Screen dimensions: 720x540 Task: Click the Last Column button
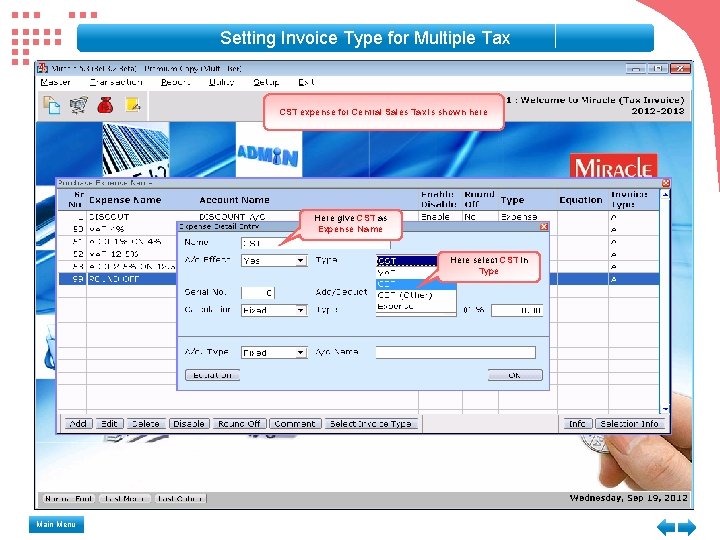coord(180,498)
